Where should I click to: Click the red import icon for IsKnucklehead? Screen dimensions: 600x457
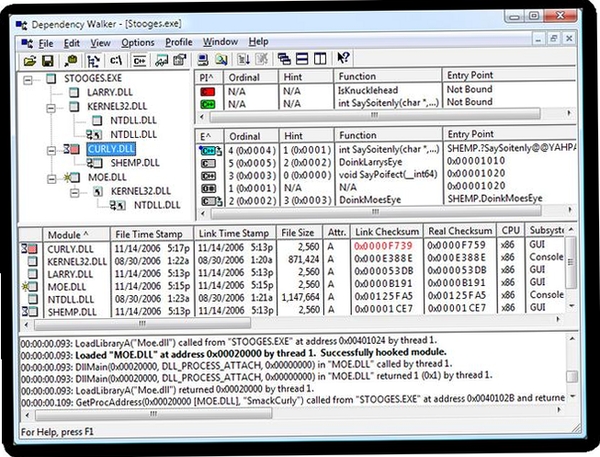207,92
